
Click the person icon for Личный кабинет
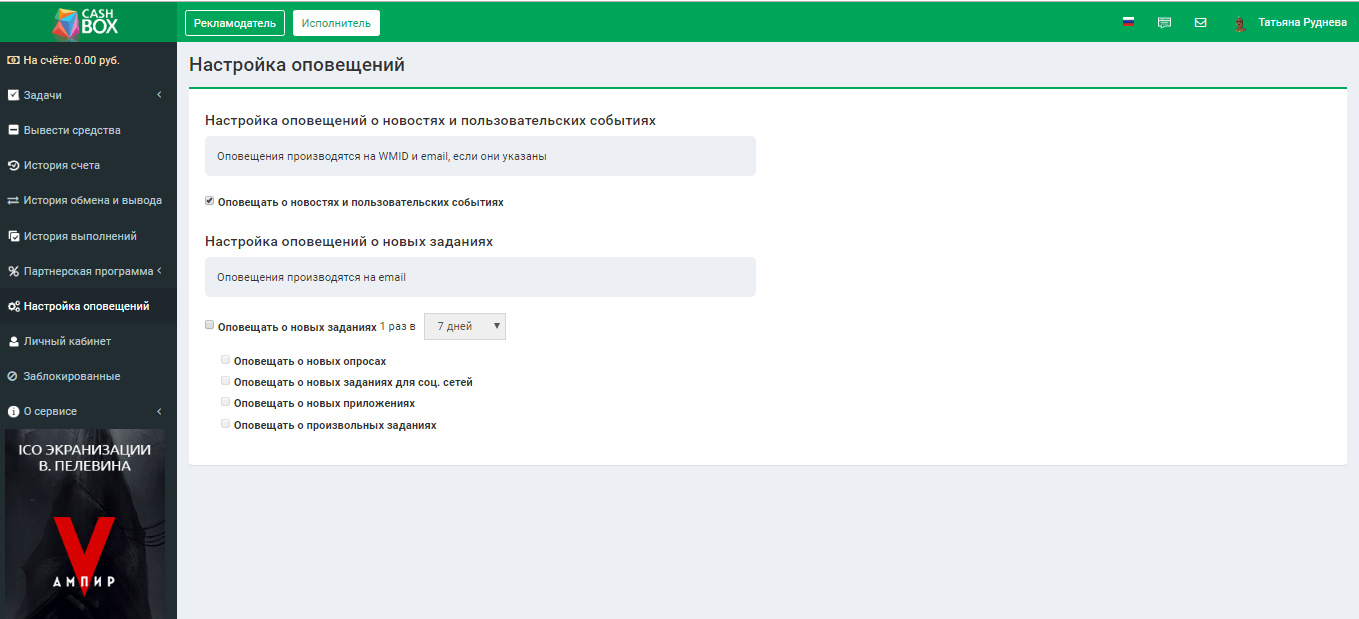13,340
